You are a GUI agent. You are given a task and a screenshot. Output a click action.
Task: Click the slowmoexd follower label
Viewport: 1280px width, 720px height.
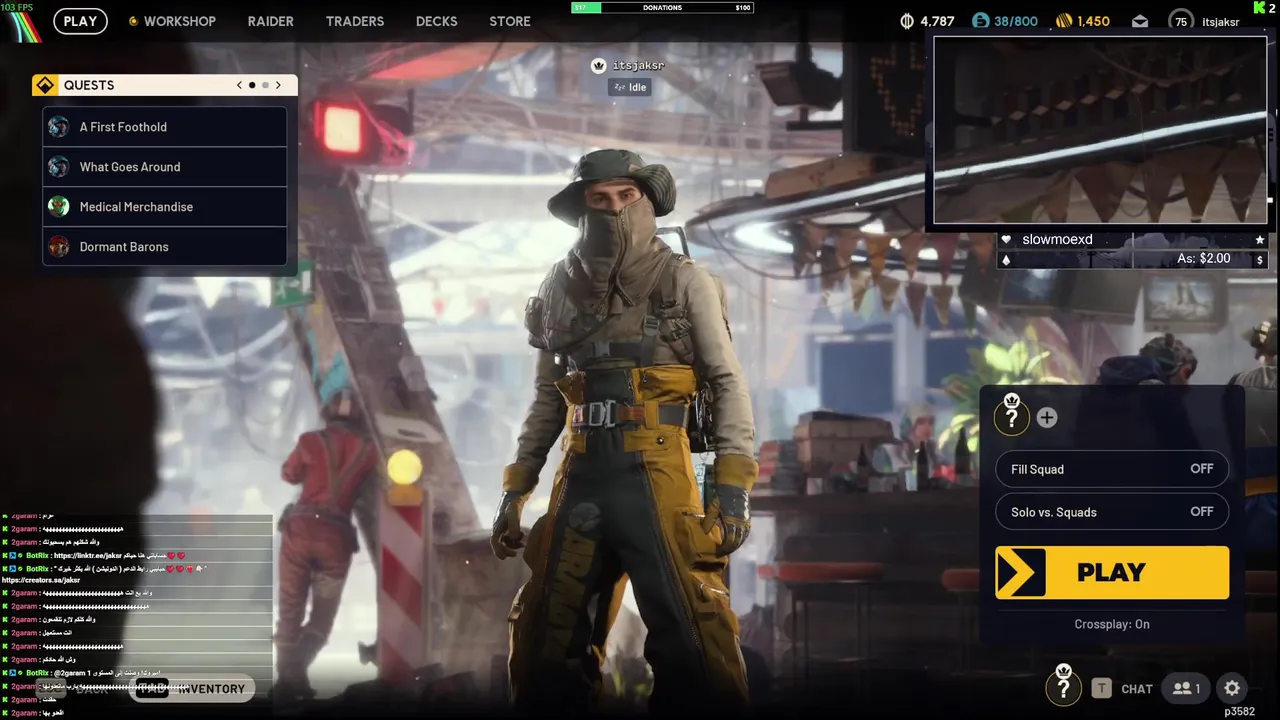[1057, 240]
